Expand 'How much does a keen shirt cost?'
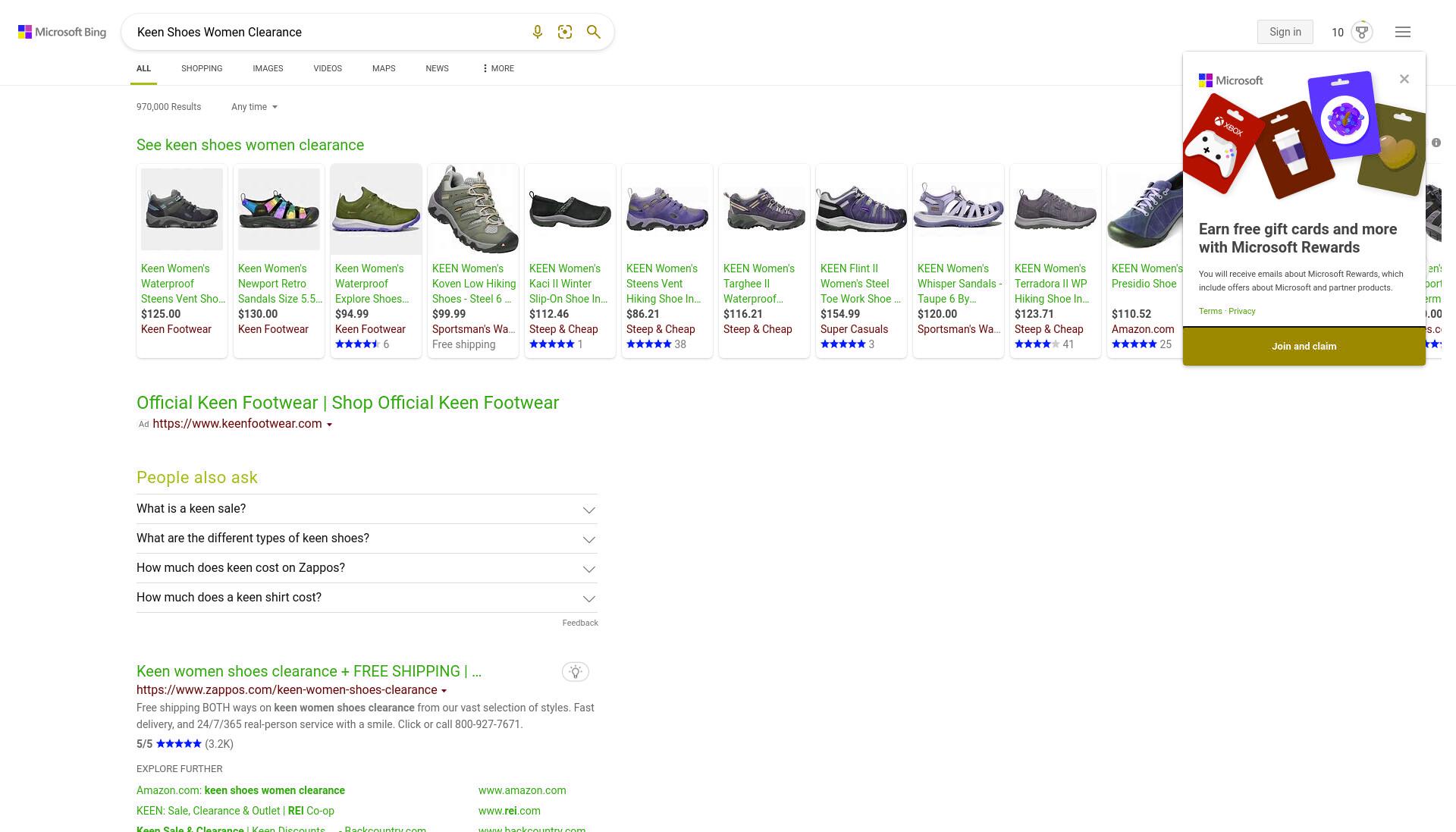Viewport: 1456px width, 832px height. 367,598
